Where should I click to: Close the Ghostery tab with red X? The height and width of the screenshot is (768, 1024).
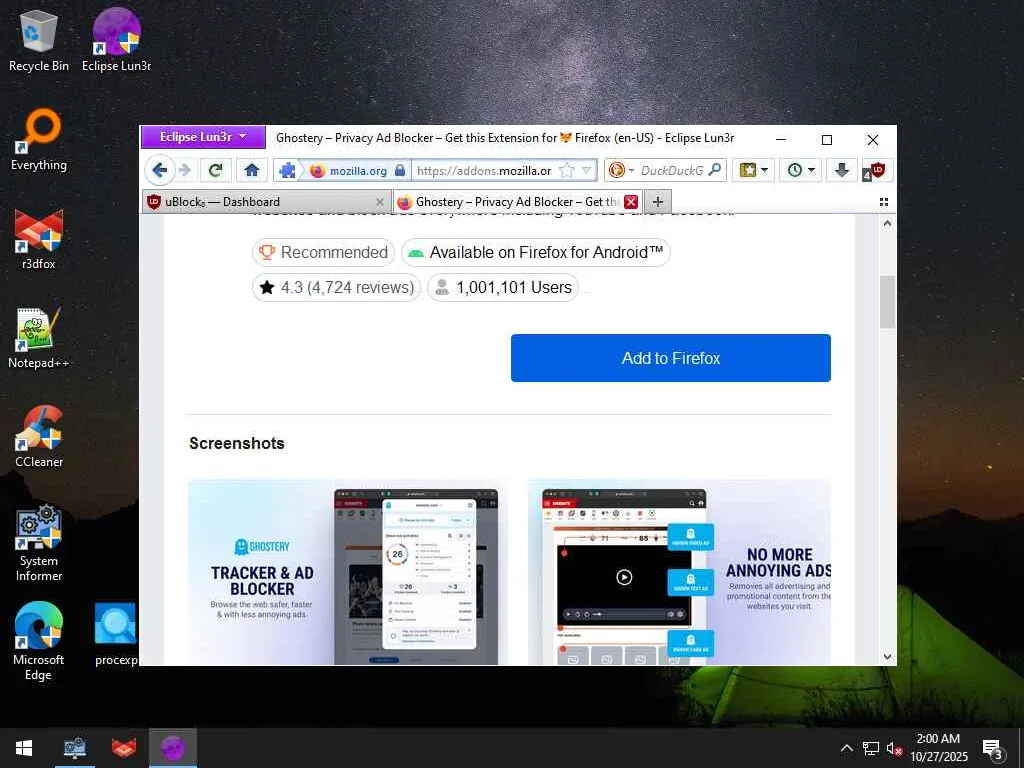(x=631, y=202)
